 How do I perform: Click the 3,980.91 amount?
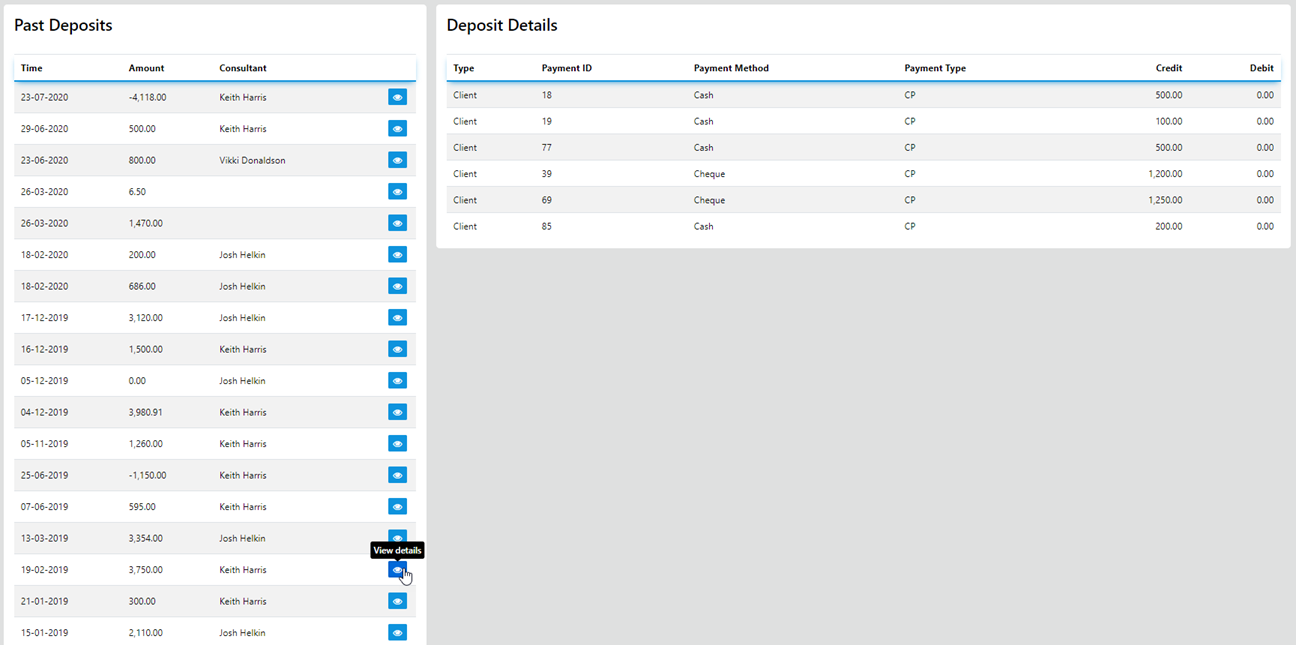(145, 412)
